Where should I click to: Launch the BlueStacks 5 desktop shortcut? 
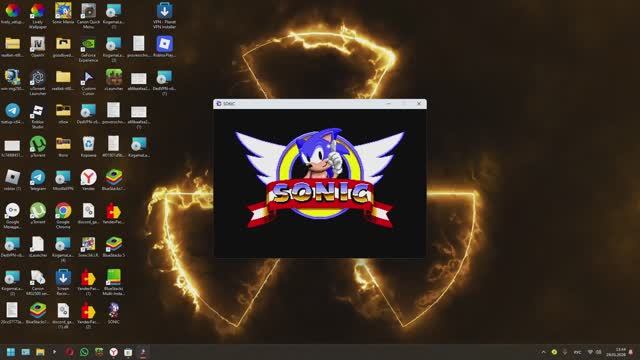[113, 244]
